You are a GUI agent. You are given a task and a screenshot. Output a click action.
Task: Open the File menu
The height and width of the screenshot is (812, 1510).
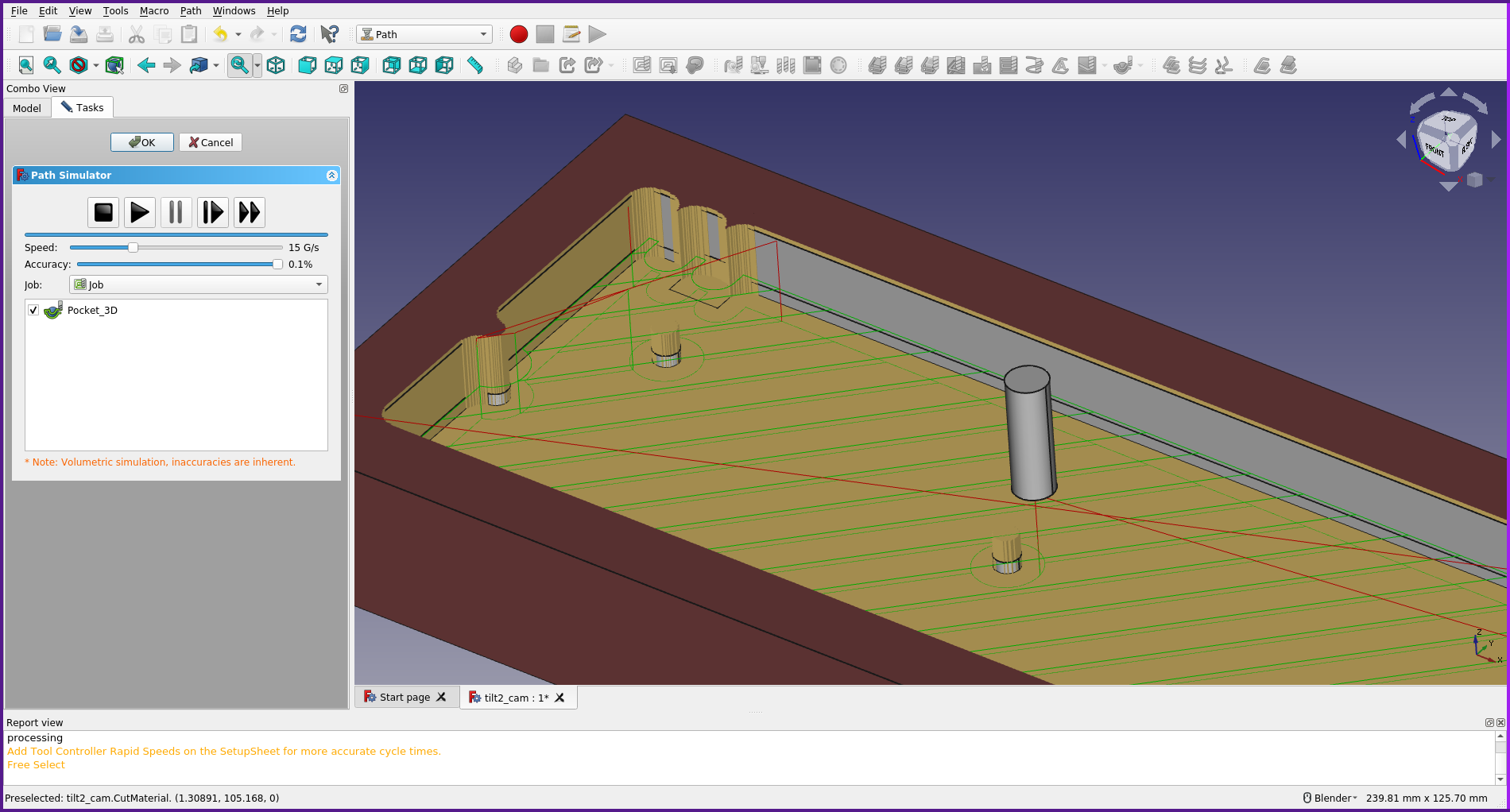click(x=19, y=11)
